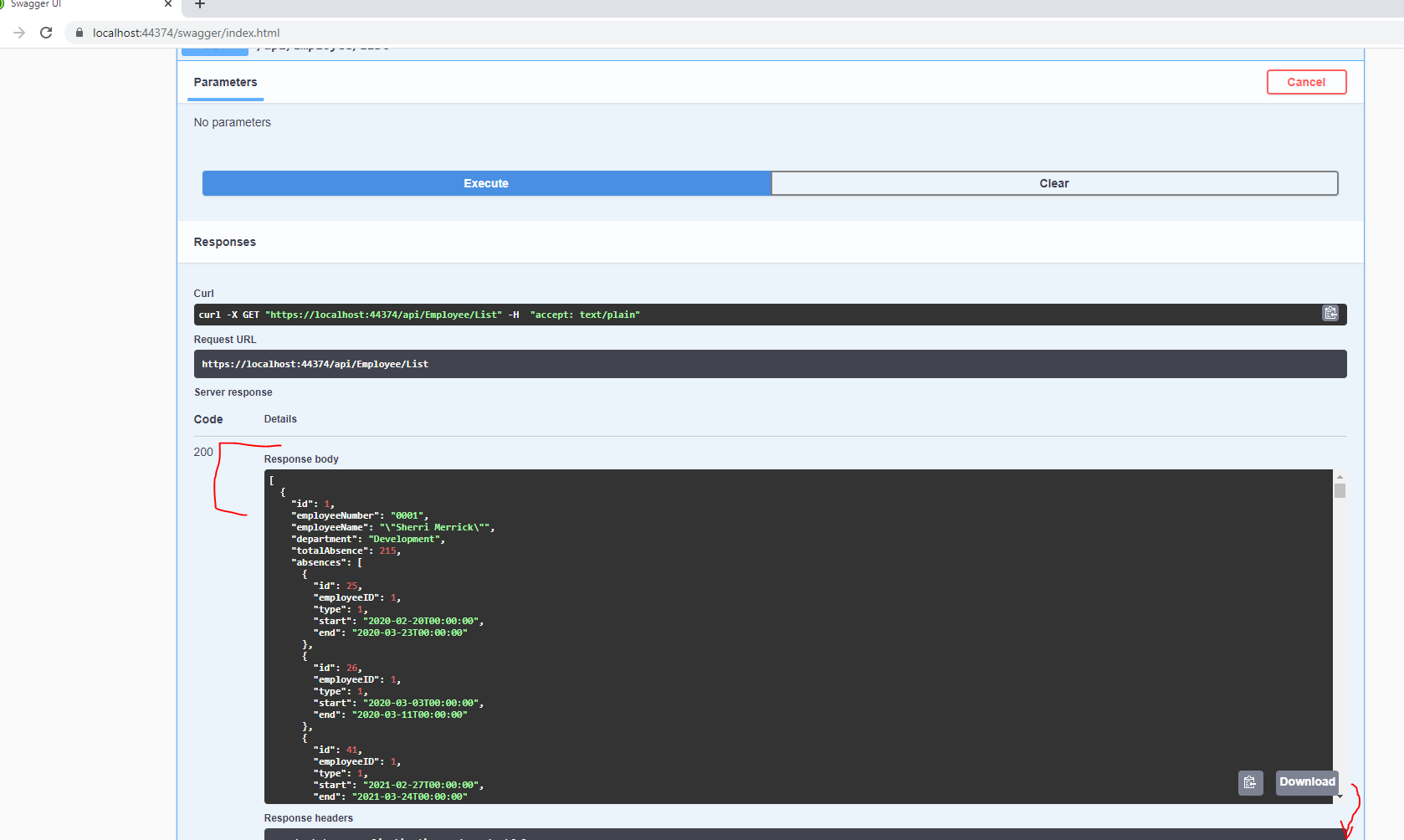Click the up arrow above the response scrollbar
The image size is (1404, 840).
(x=1341, y=475)
